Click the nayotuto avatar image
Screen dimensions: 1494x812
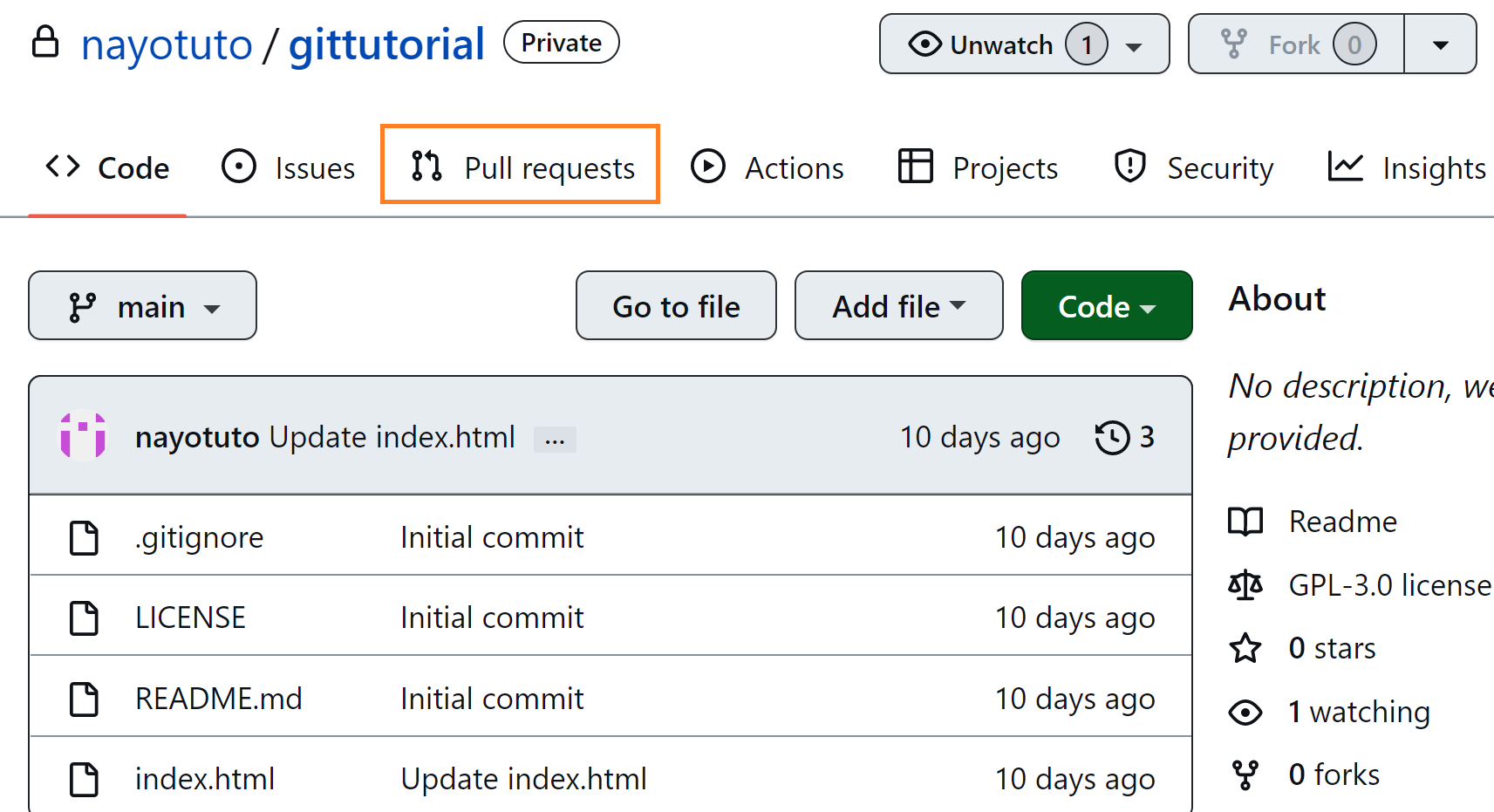[83, 435]
